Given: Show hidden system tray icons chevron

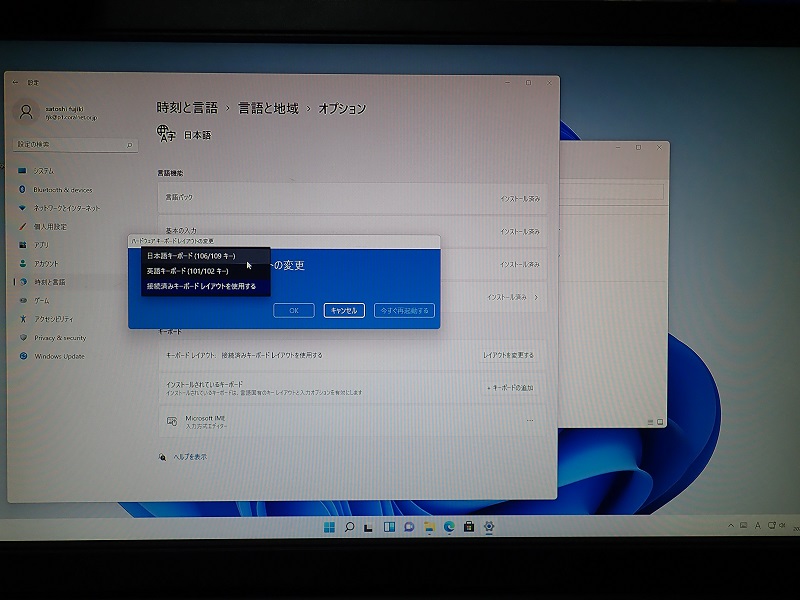Looking at the screenshot, I should 731,526.
